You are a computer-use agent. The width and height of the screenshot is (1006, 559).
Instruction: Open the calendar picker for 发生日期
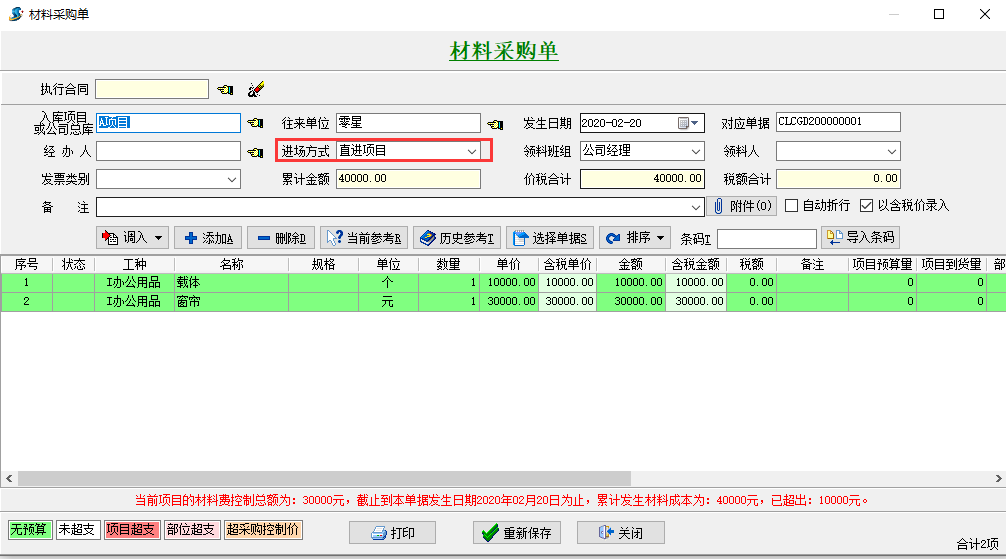point(685,123)
